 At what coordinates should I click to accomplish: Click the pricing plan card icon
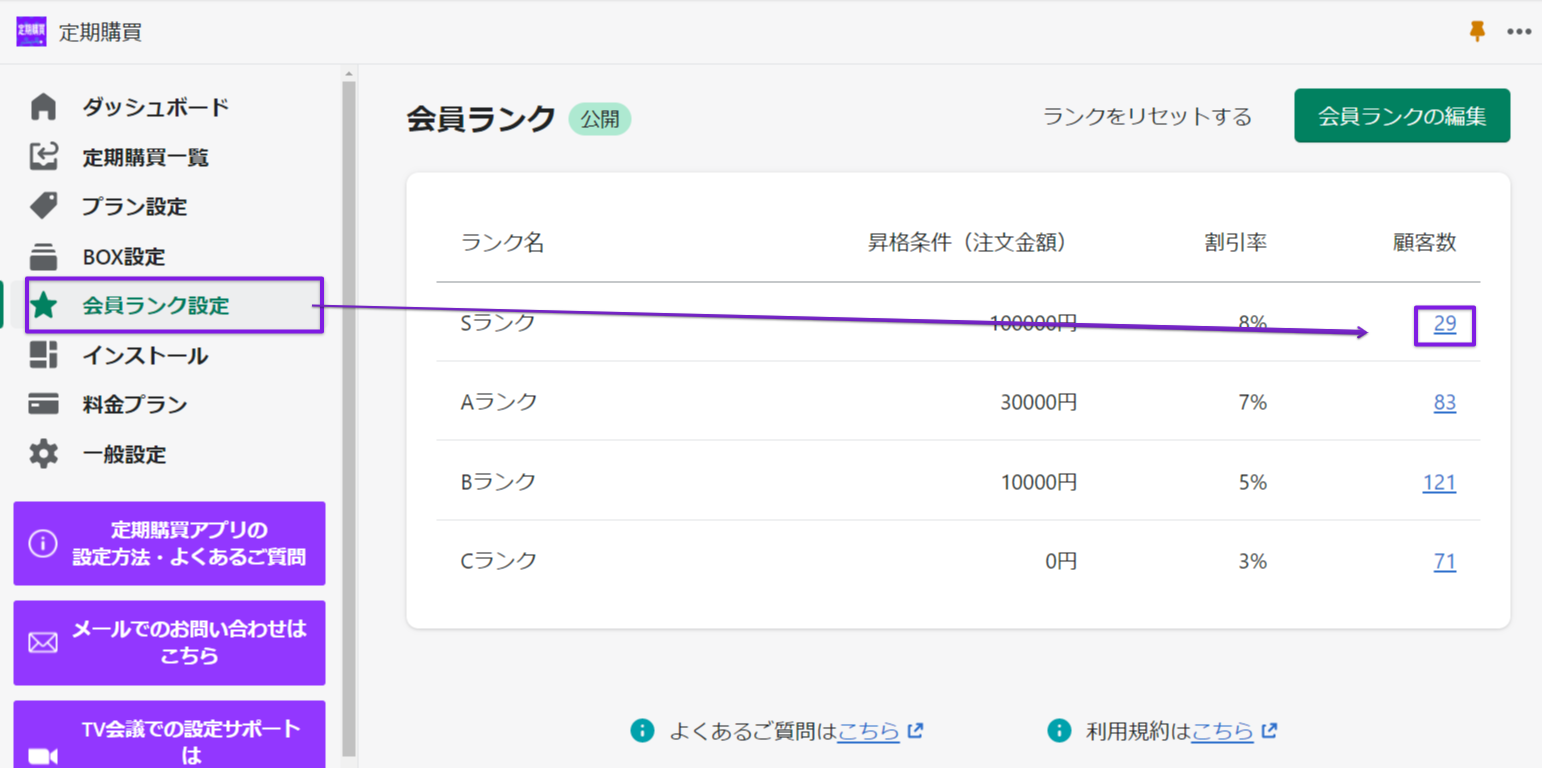click(x=44, y=404)
